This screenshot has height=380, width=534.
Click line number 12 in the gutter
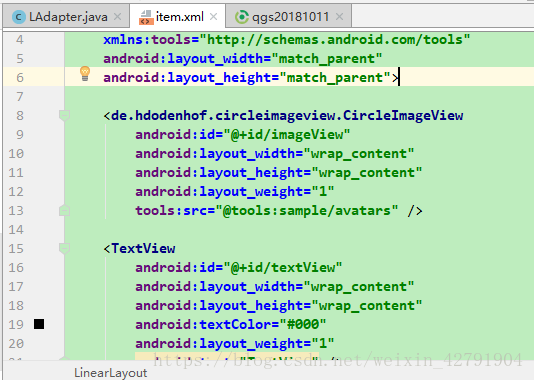pos(16,192)
